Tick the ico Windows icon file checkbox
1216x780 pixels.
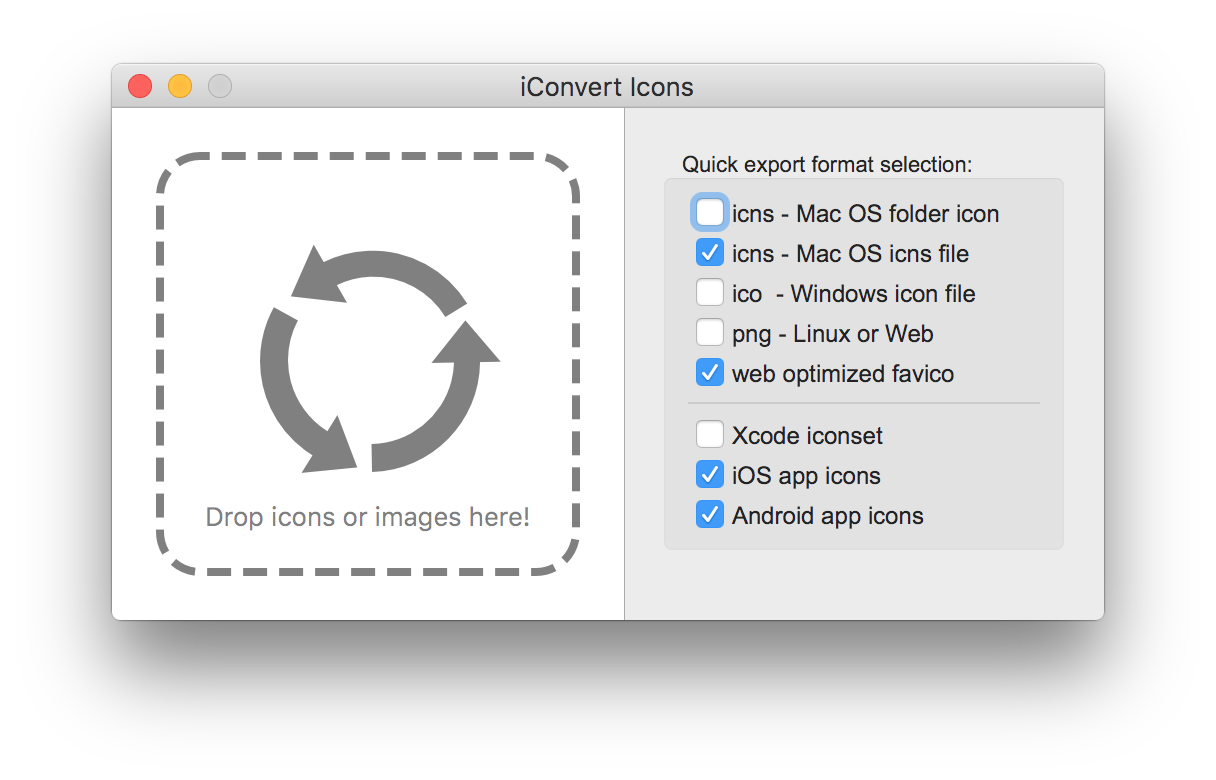click(710, 293)
